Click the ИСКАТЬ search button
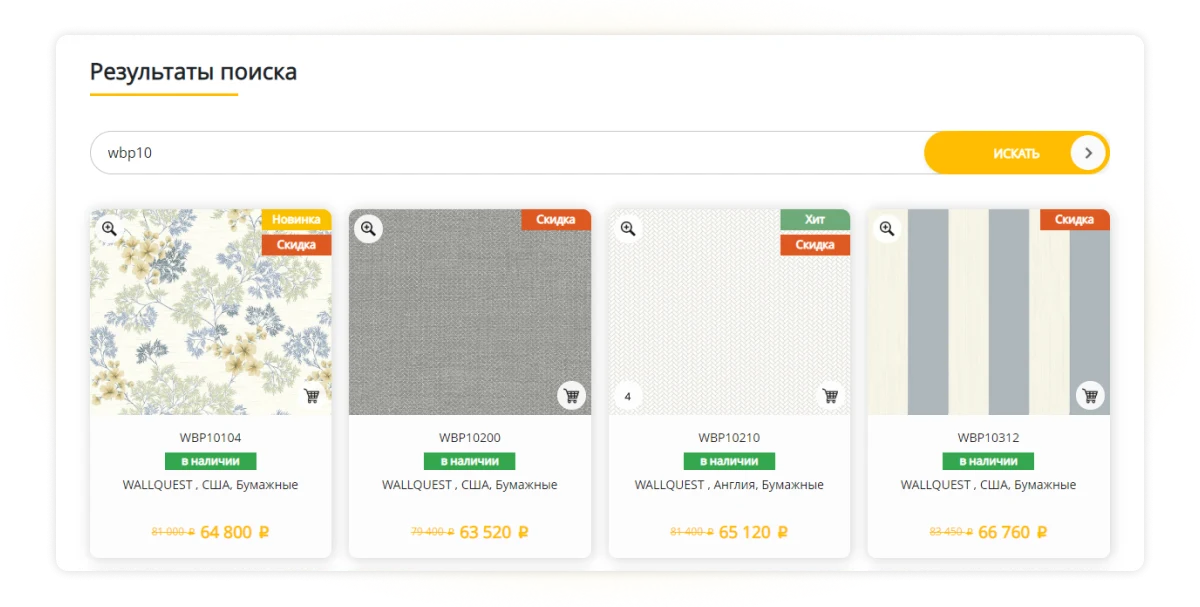This screenshot has height=607, width=1200. pyautogui.click(x=1016, y=153)
